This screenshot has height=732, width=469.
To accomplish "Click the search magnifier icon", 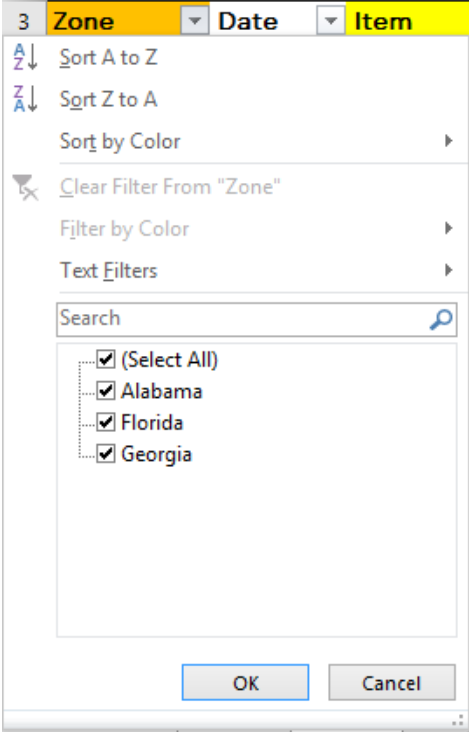I will click(x=441, y=319).
